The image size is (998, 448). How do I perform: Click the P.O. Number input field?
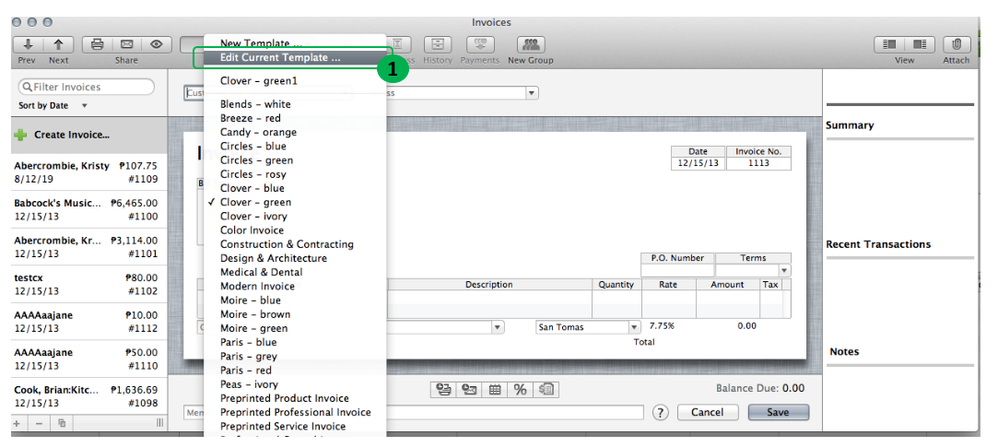pos(677,270)
